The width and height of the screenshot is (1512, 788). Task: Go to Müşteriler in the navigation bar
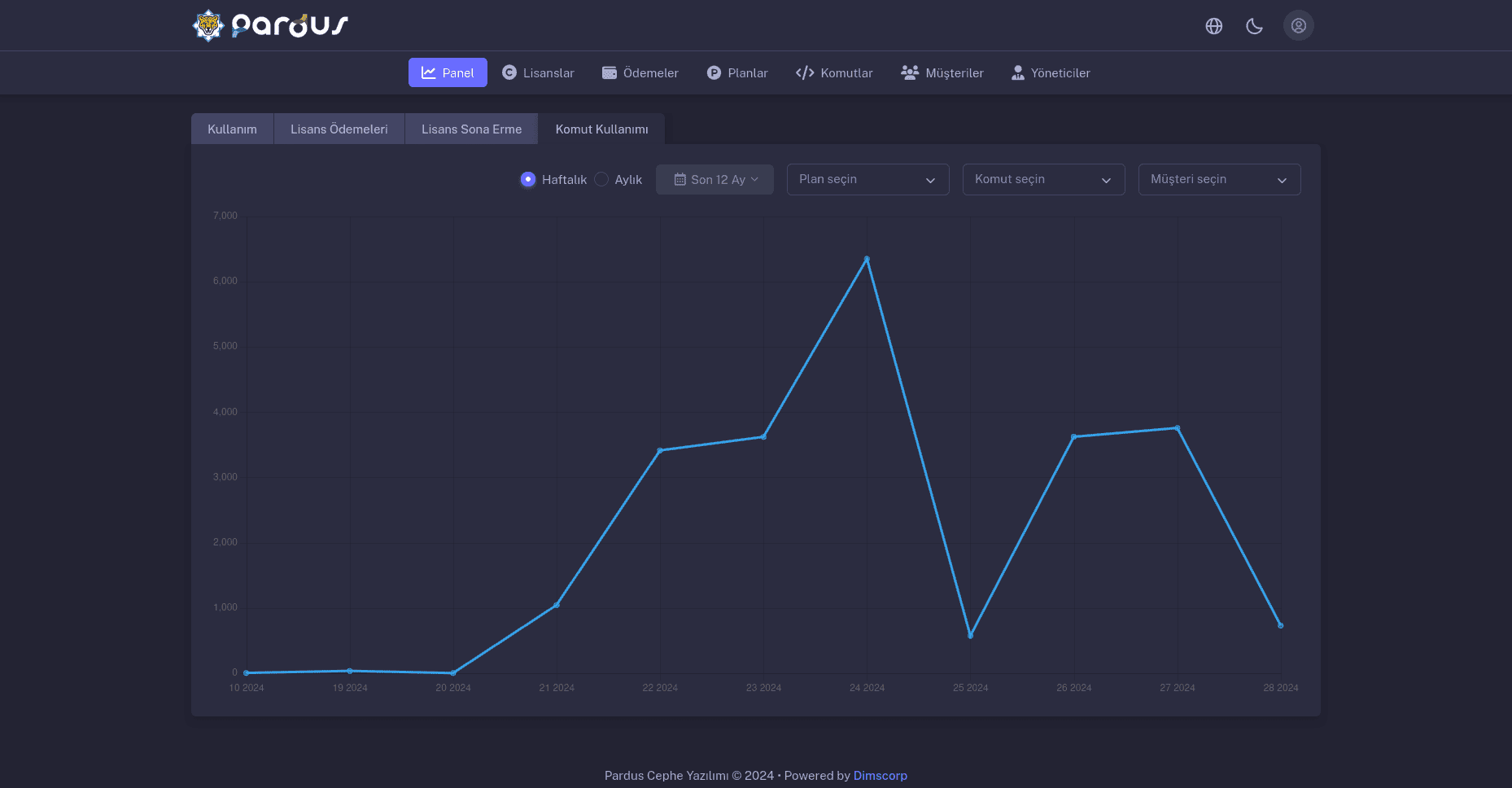coord(942,72)
